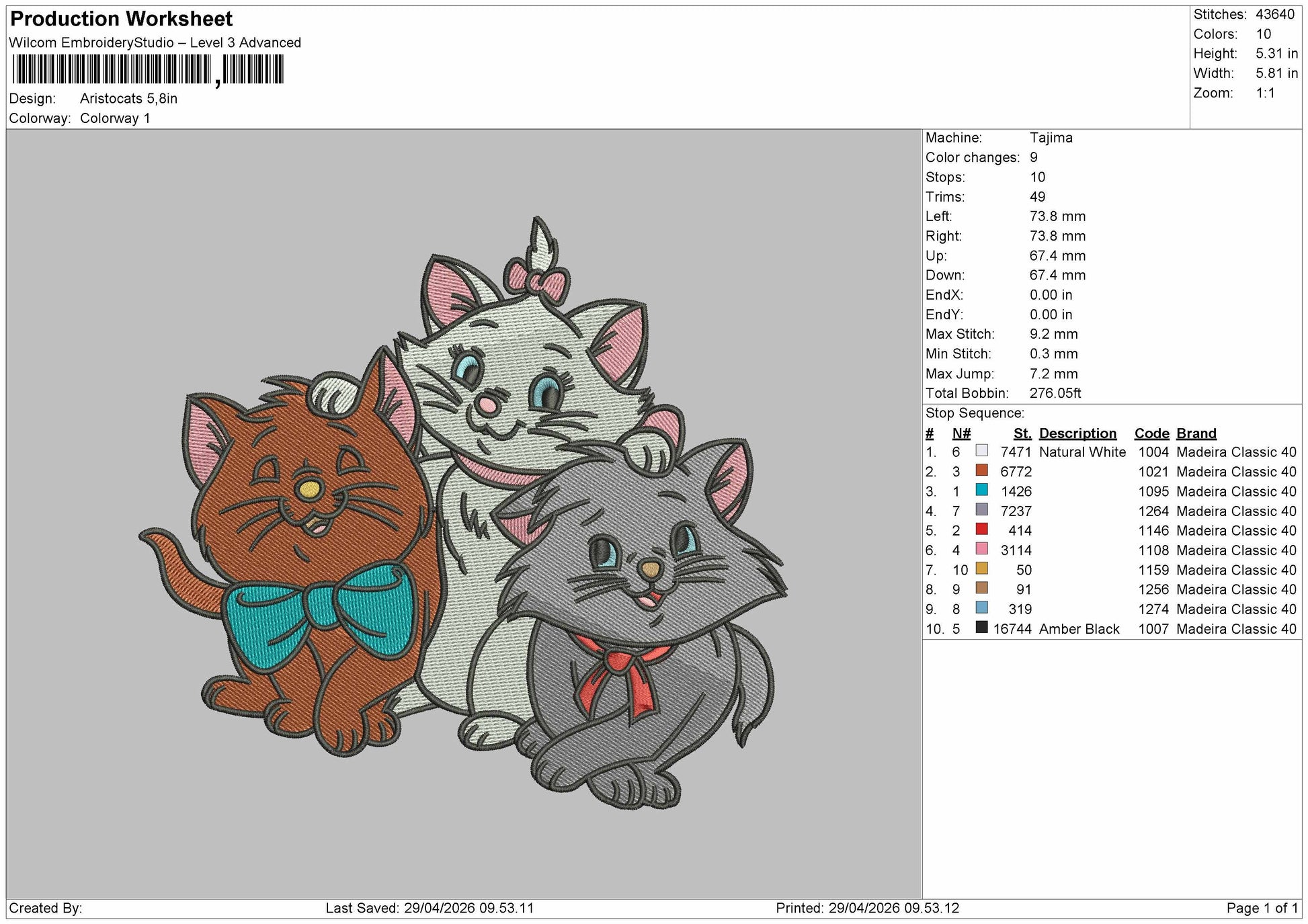
Task: Select stitch count "16744" in stop 10
Action: tap(1012, 629)
